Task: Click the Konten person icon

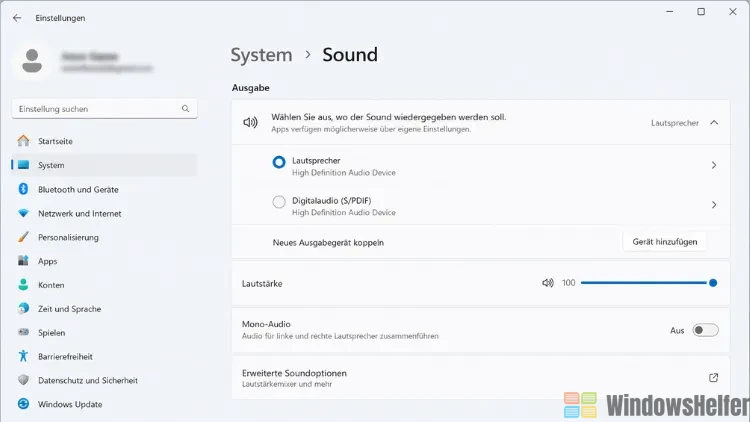Action: pyautogui.click(x=23, y=284)
